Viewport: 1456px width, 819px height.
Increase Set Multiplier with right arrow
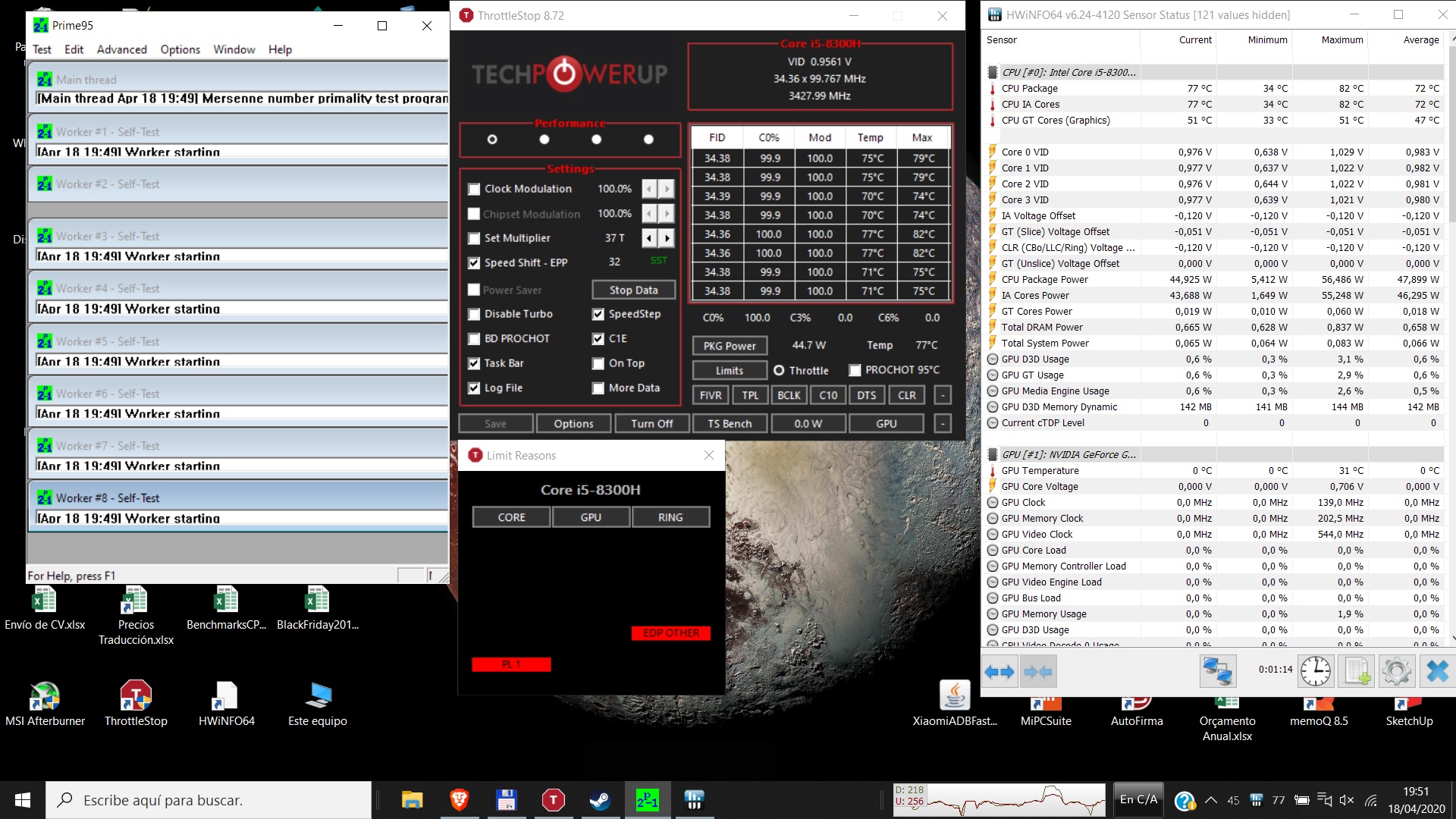[667, 238]
